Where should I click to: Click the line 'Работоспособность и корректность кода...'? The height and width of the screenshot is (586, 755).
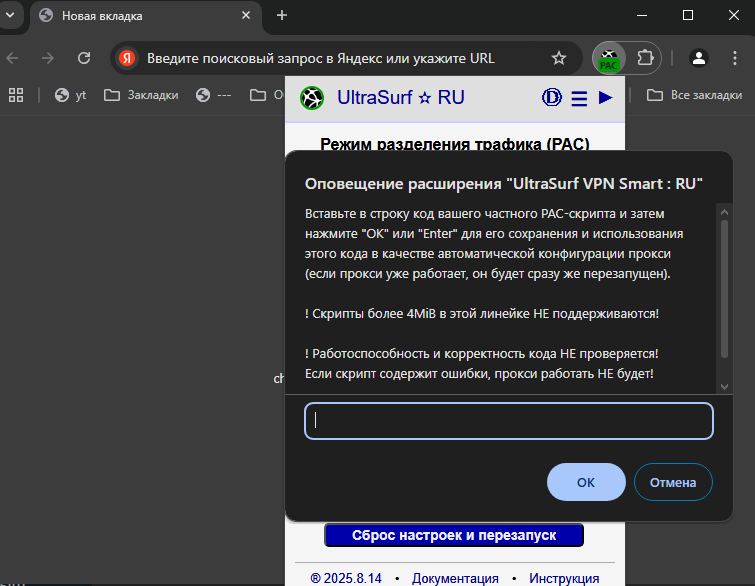[x=482, y=353]
